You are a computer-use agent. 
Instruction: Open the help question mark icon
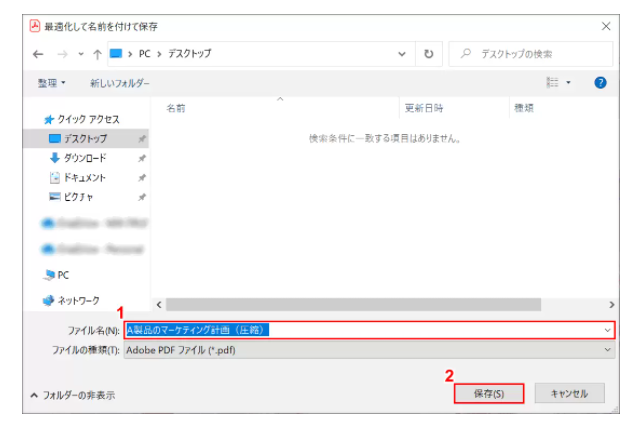[x=600, y=83]
